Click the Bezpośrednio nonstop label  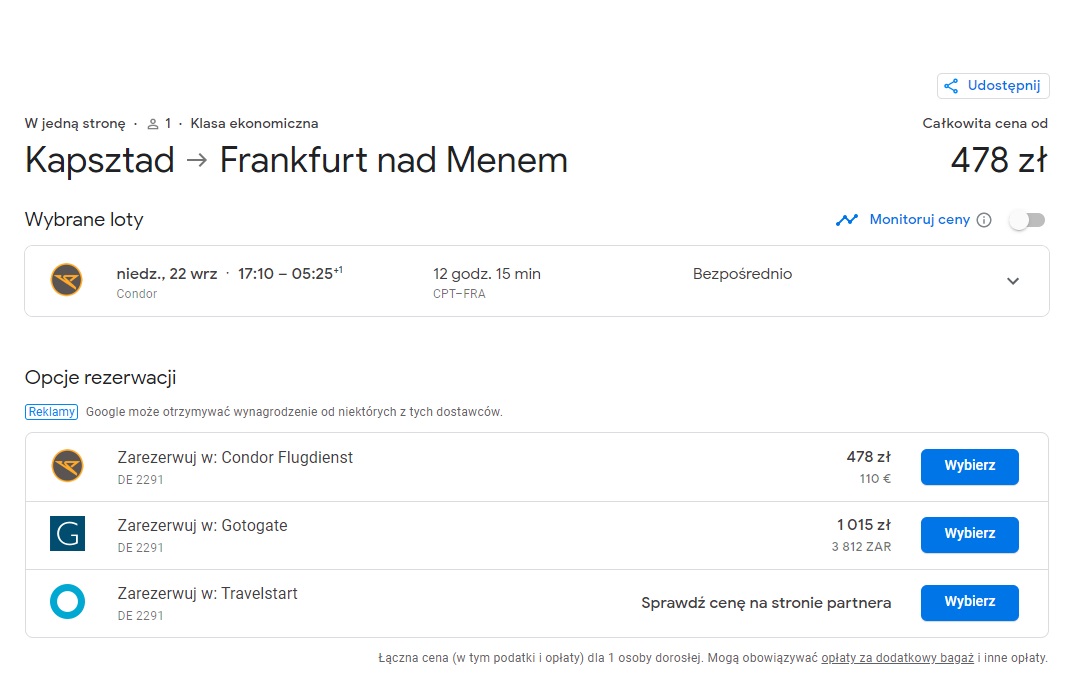click(742, 274)
